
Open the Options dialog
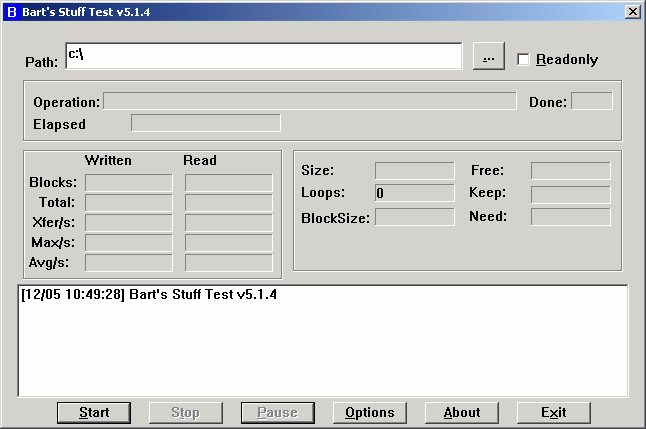[370, 412]
